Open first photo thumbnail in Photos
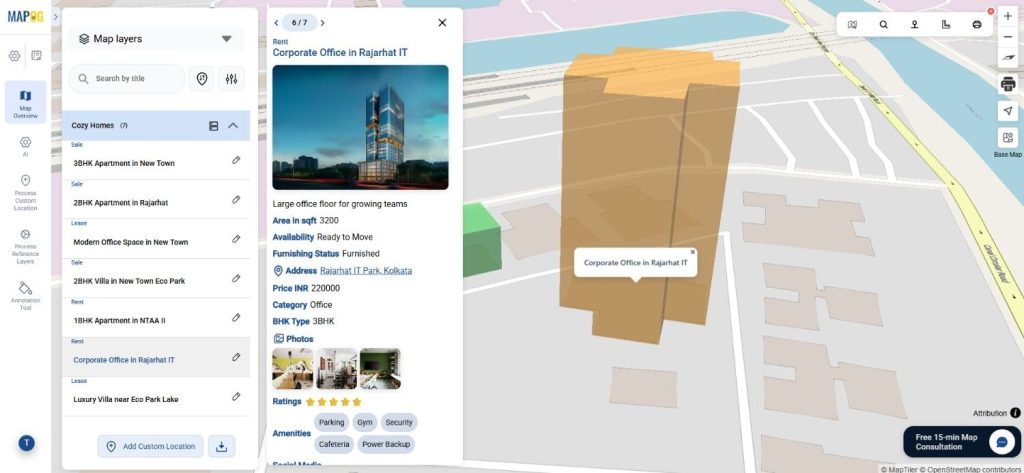This screenshot has width=1024, height=473. click(x=293, y=368)
